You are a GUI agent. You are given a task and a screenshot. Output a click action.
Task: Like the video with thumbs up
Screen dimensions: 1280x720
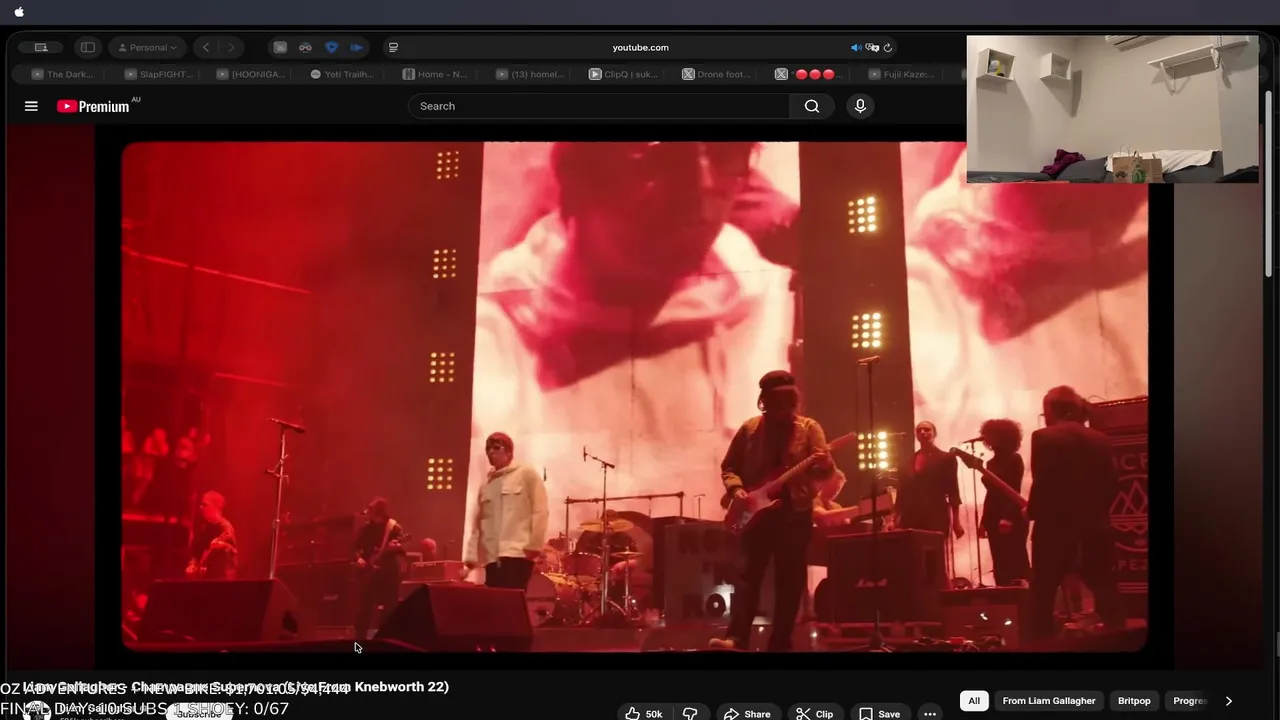click(643, 714)
